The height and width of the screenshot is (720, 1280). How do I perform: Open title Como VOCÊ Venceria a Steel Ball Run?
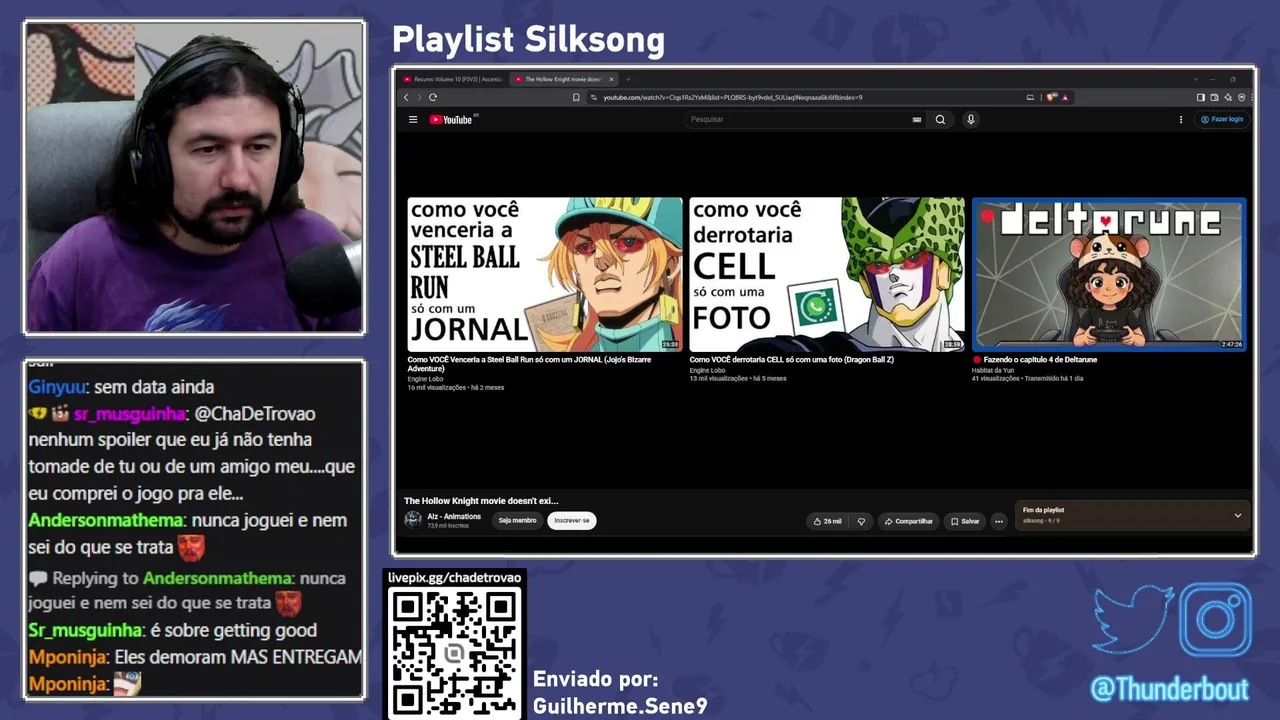point(529,364)
